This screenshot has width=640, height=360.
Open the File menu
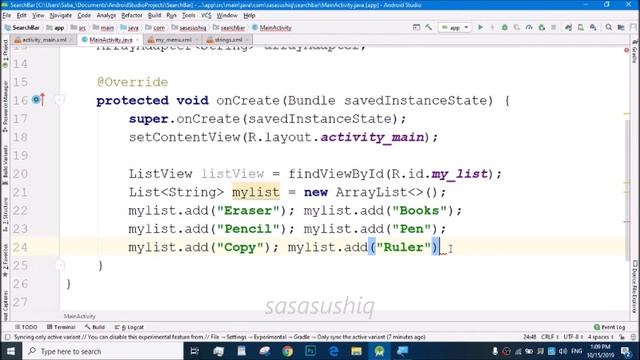coord(7,16)
